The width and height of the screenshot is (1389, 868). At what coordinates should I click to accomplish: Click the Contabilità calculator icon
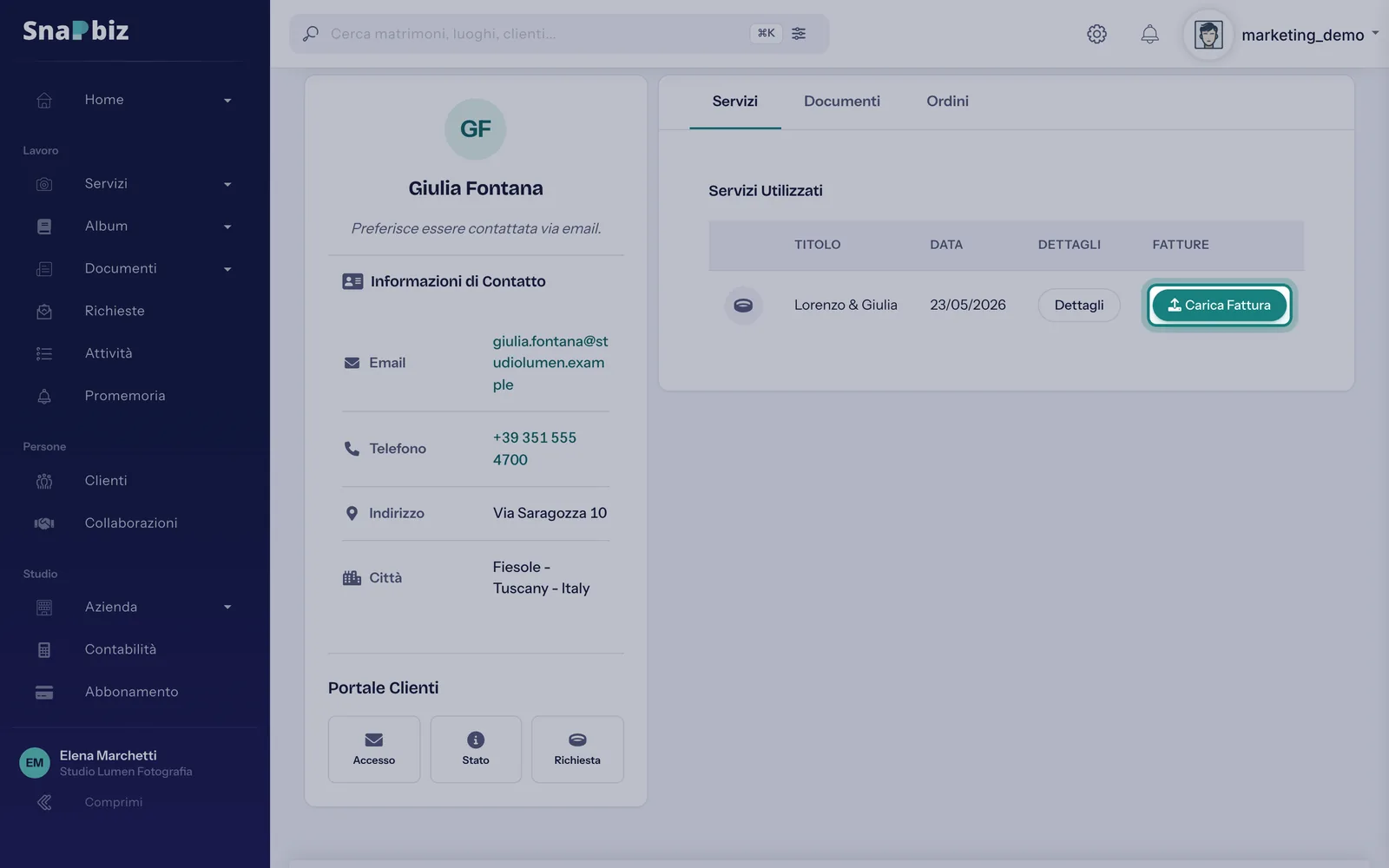pos(44,650)
